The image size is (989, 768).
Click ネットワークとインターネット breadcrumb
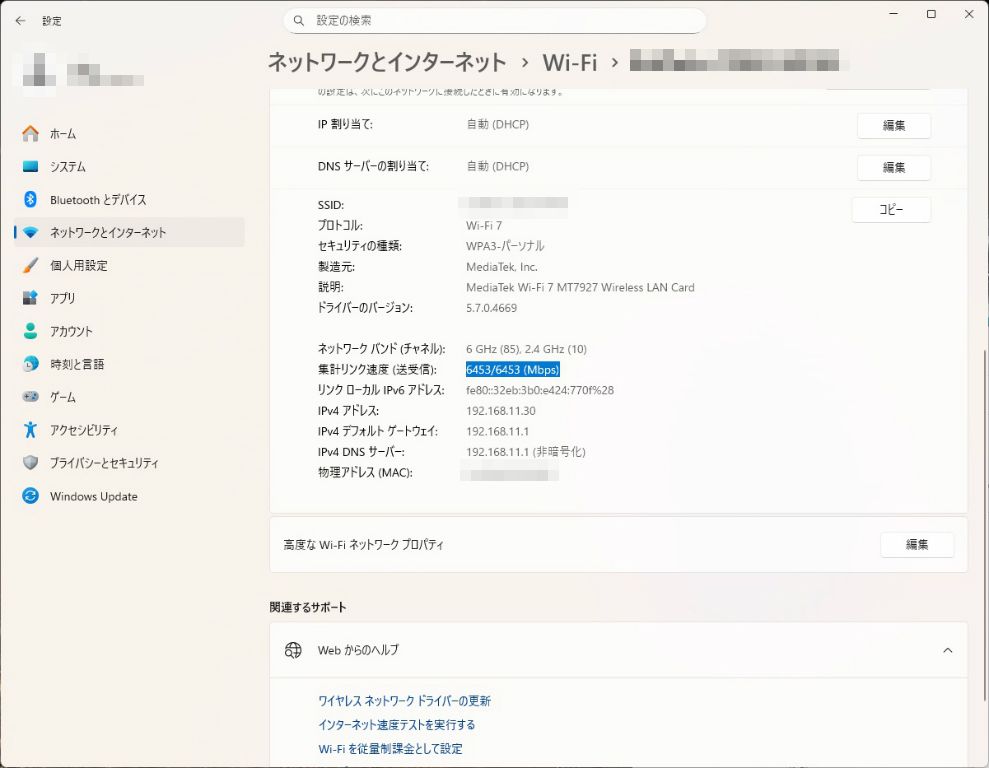(387, 62)
